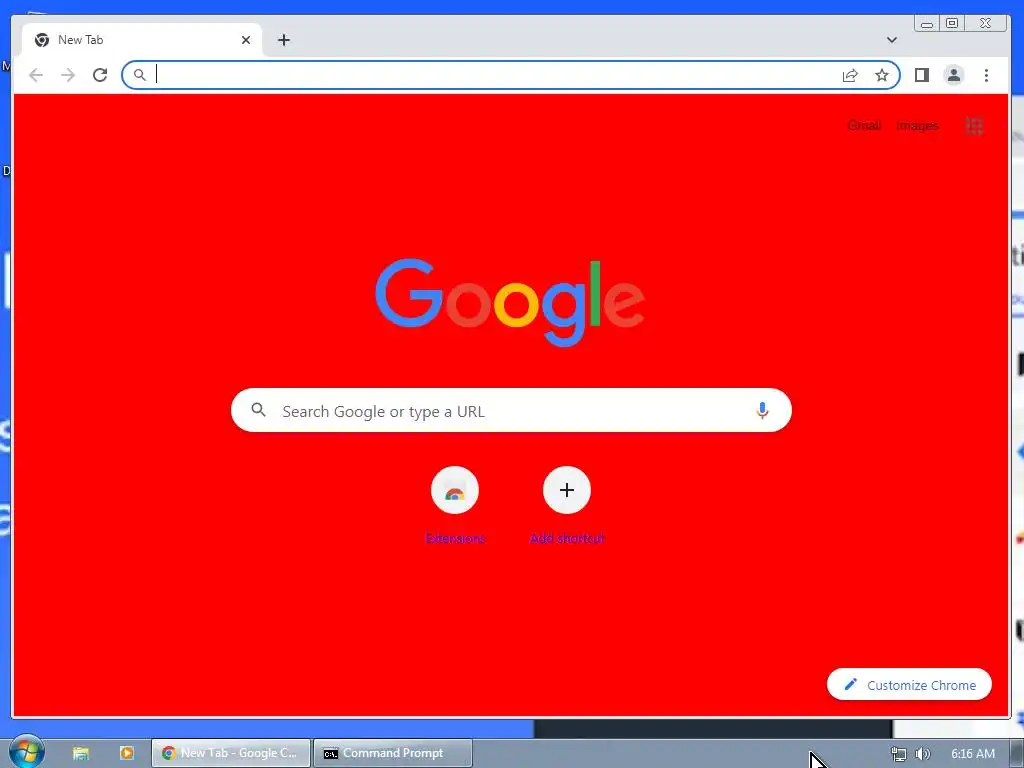Open Windows Explorer from taskbar
Image resolution: width=1024 pixels, height=768 pixels.
pyautogui.click(x=80, y=753)
